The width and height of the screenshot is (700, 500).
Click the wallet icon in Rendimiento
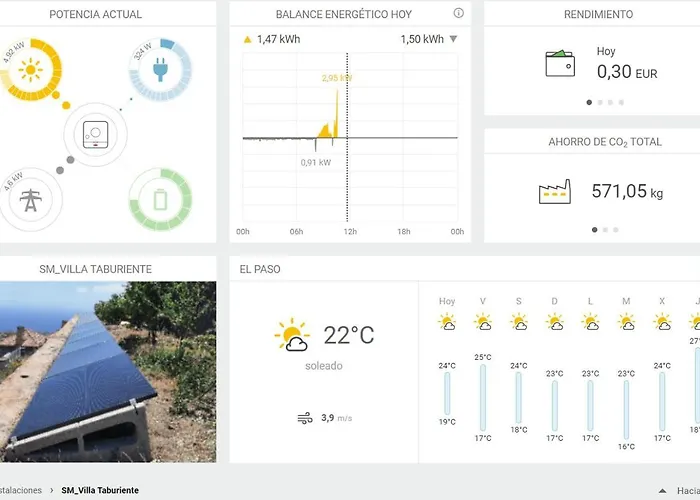pyautogui.click(x=560, y=63)
